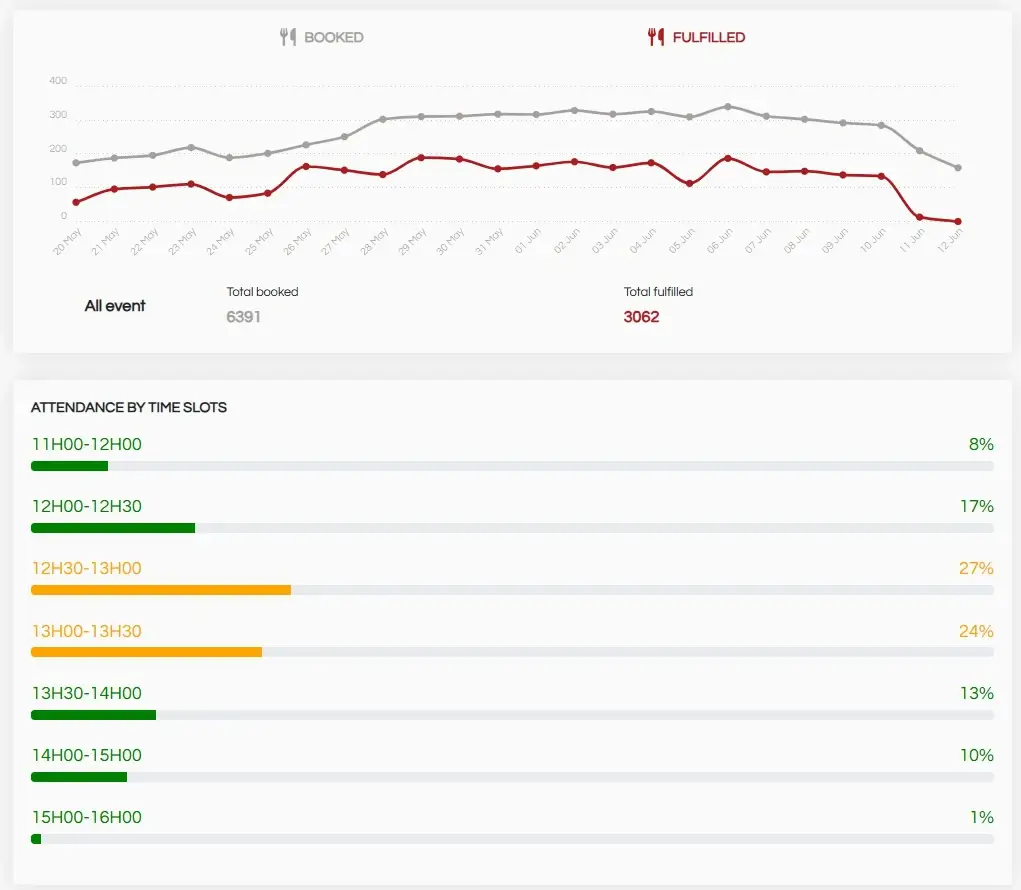Click the 12H00-12H30 green progress bar
The width and height of the screenshot is (1021, 890).
113,528
